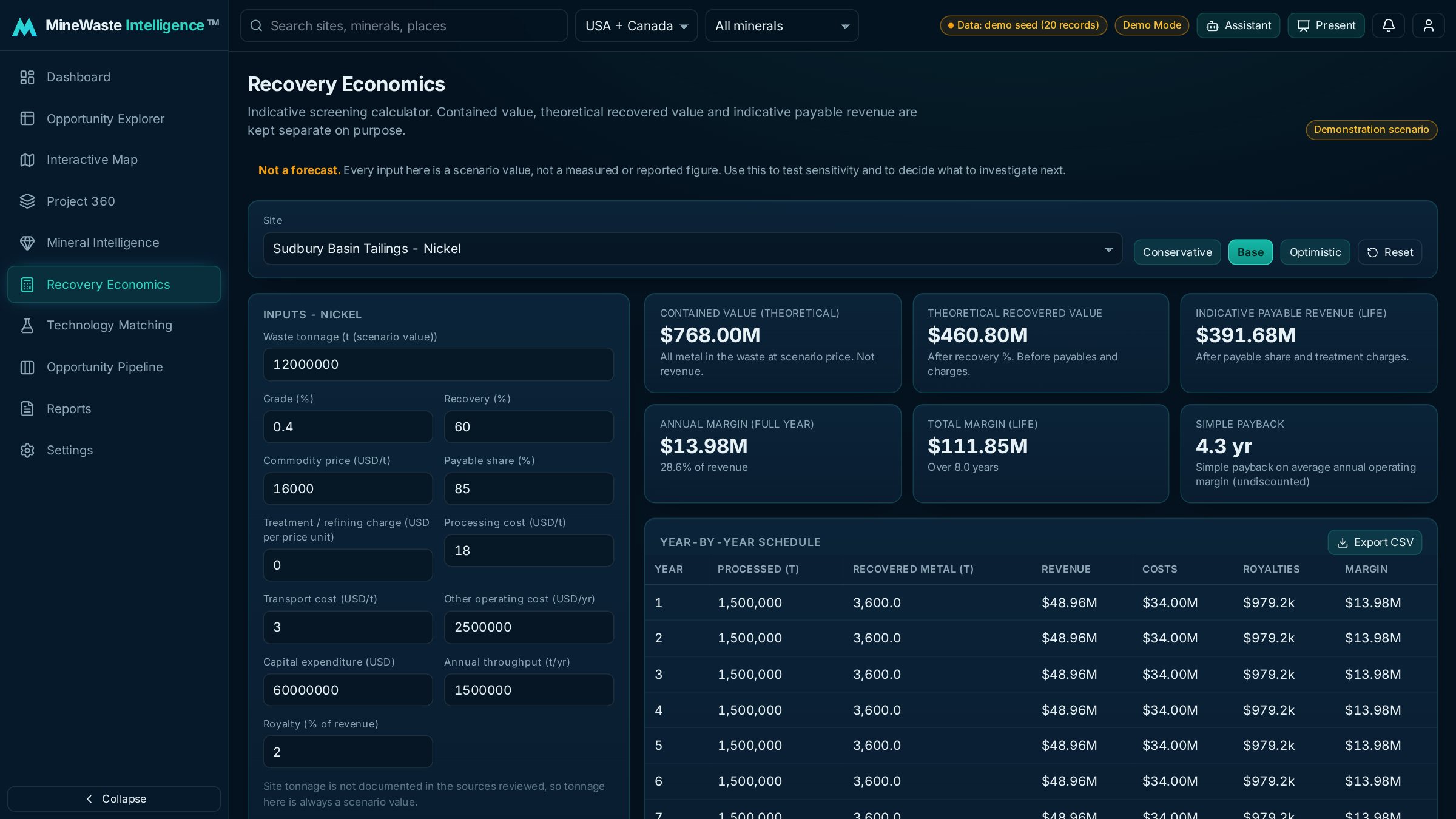Click the Waste tonnage input 12000000

tap(438, 365)
